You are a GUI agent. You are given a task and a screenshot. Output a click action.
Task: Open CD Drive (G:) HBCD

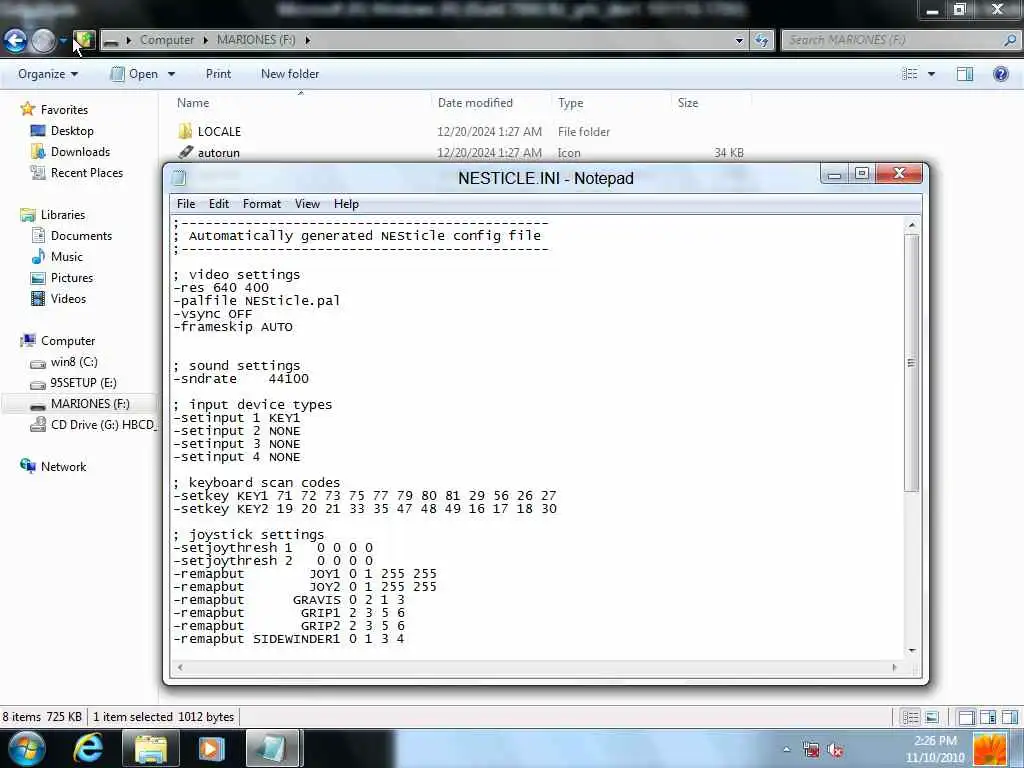click(103, 424)
